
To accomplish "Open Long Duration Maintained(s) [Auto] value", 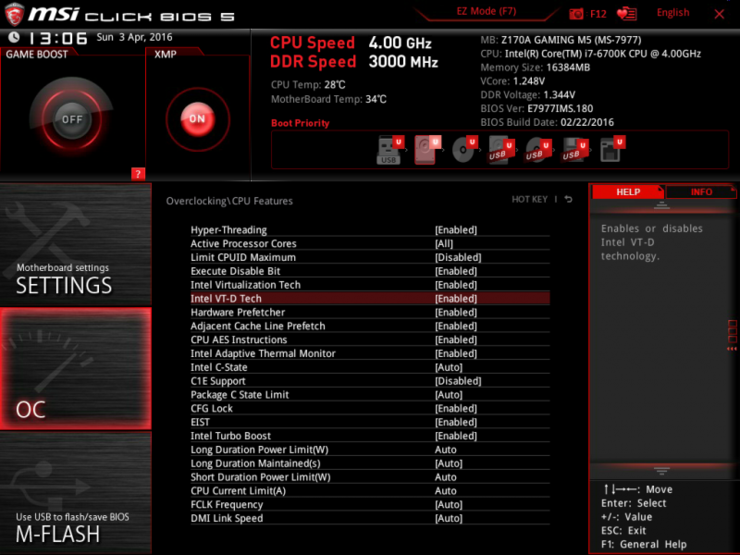I will [448, 463].
